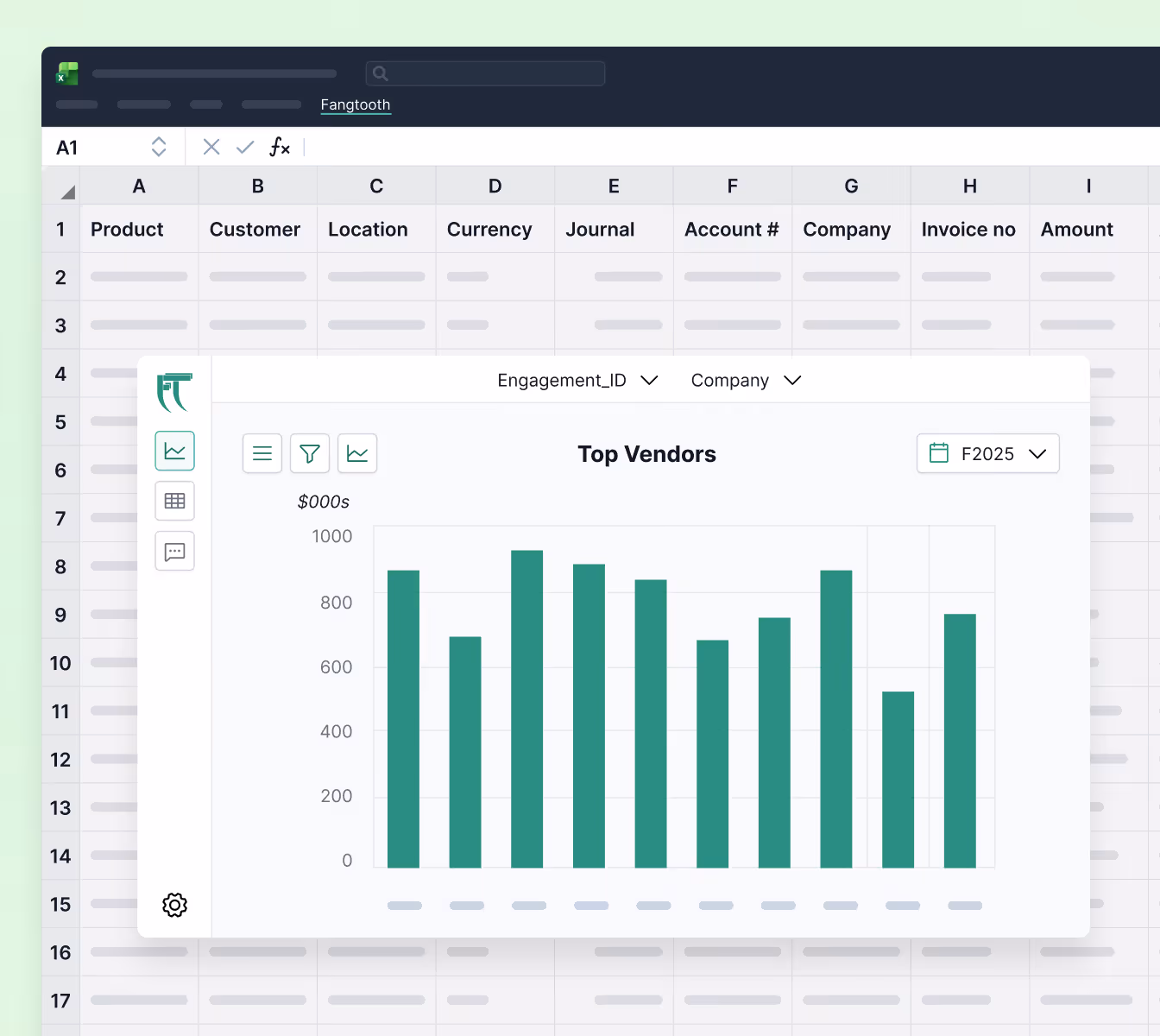
Task: Click the Customer header cell
Action: pos(258,229)
